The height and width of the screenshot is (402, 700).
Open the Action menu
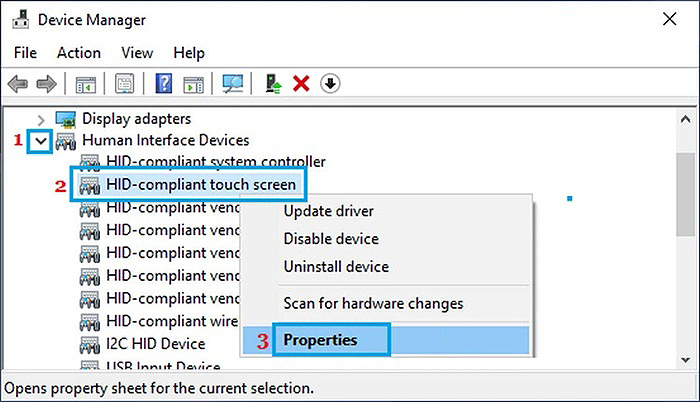click(x=78, y=52)
